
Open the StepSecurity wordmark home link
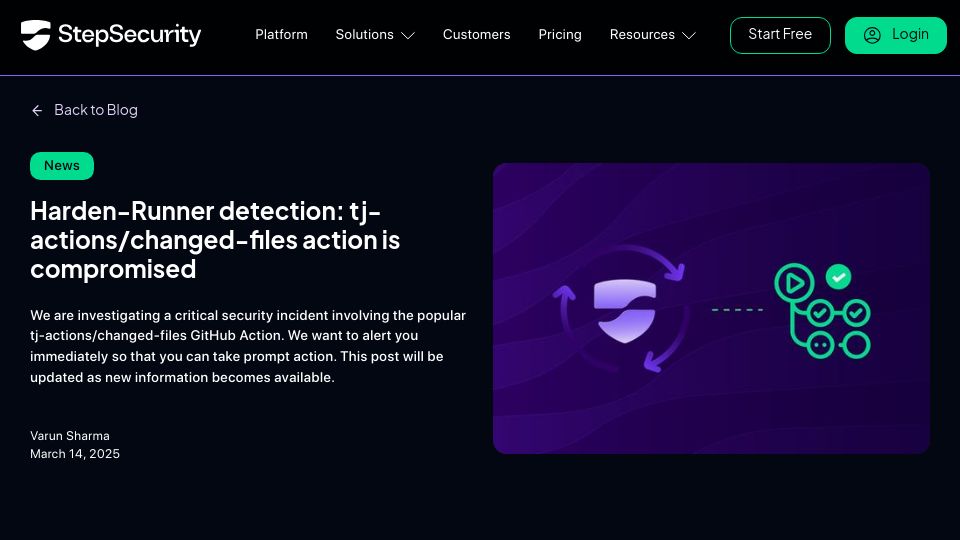coord(129,35)
